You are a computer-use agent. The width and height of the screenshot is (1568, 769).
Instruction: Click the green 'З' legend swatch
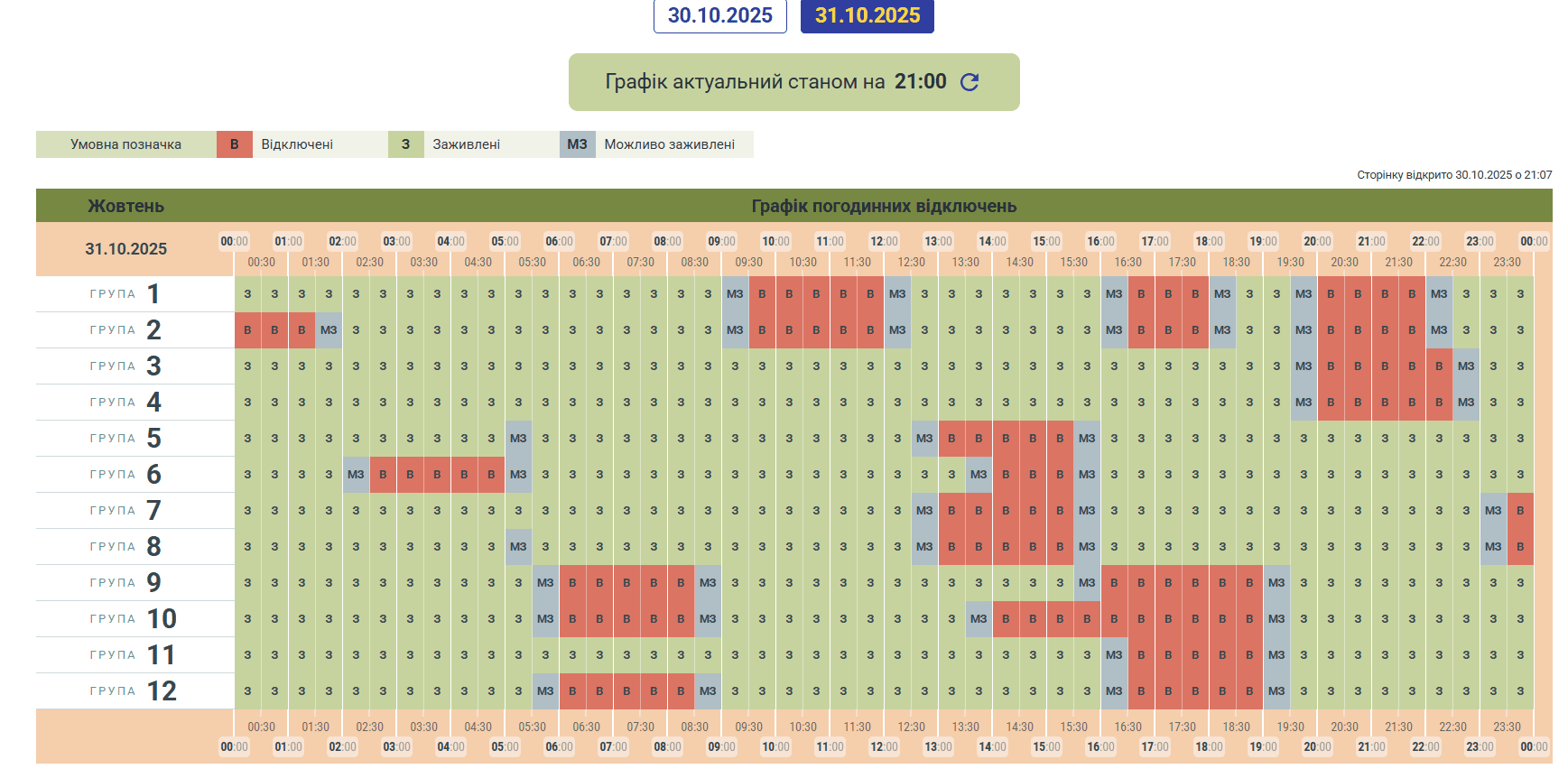coord(405,144)
